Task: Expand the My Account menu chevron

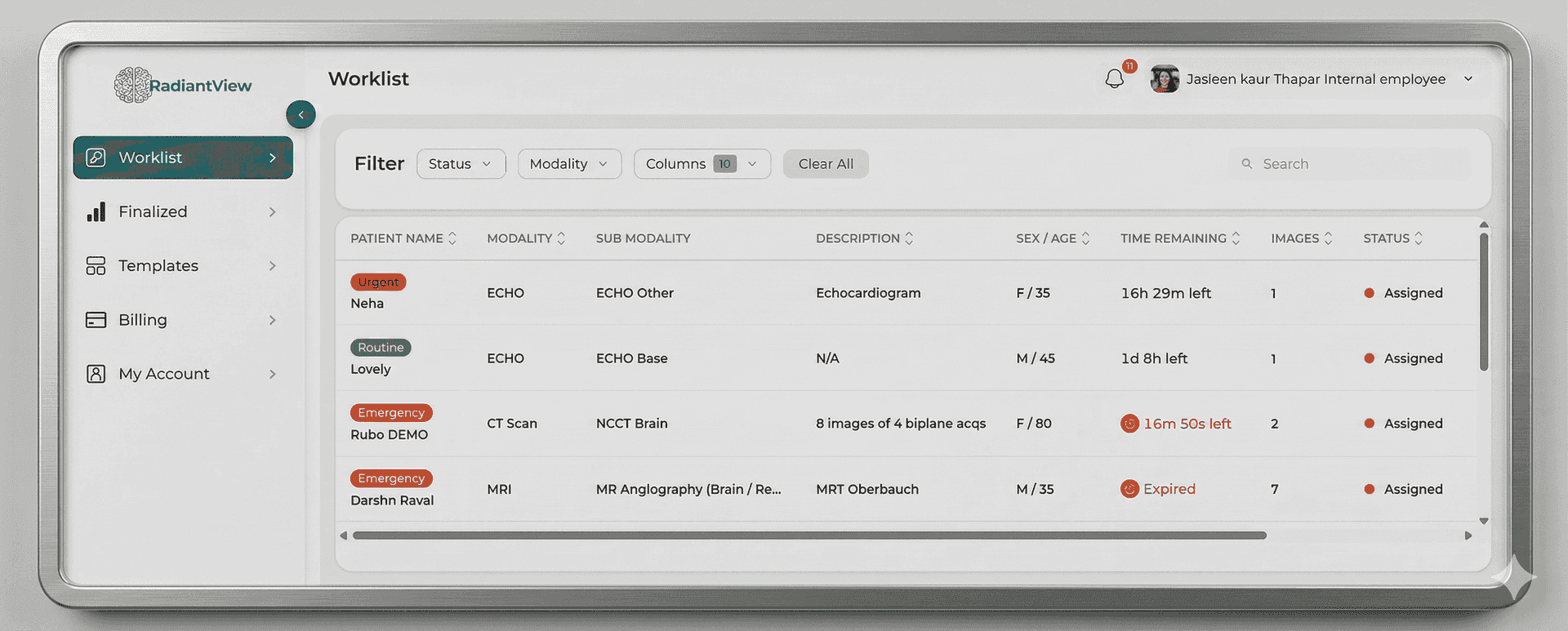Action: [273, 374]
